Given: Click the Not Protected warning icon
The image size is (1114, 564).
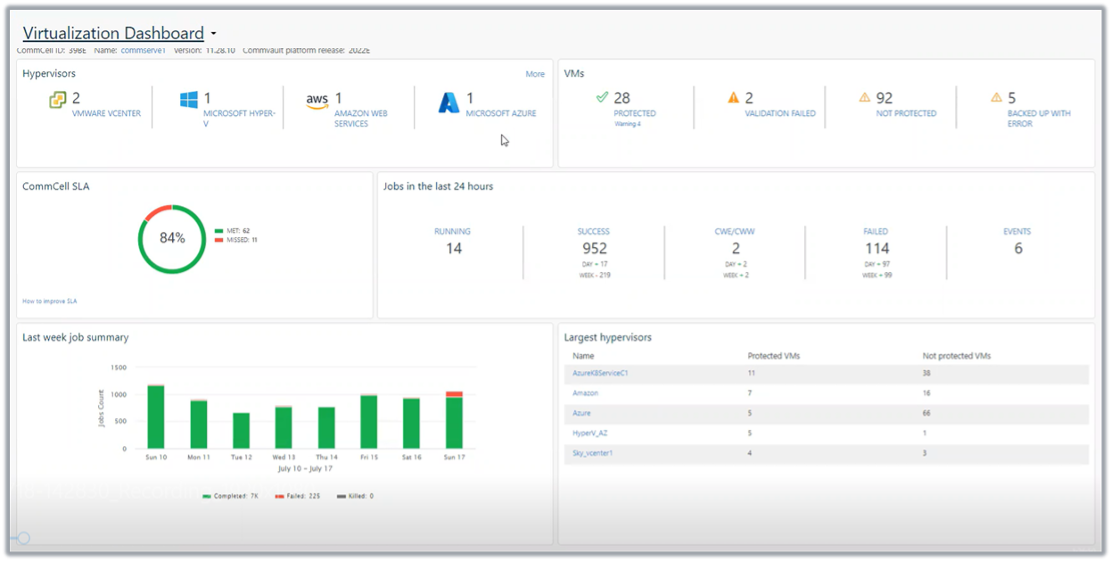Looking at the screenshot, I should pyautogui.click(x=864, y=98).
